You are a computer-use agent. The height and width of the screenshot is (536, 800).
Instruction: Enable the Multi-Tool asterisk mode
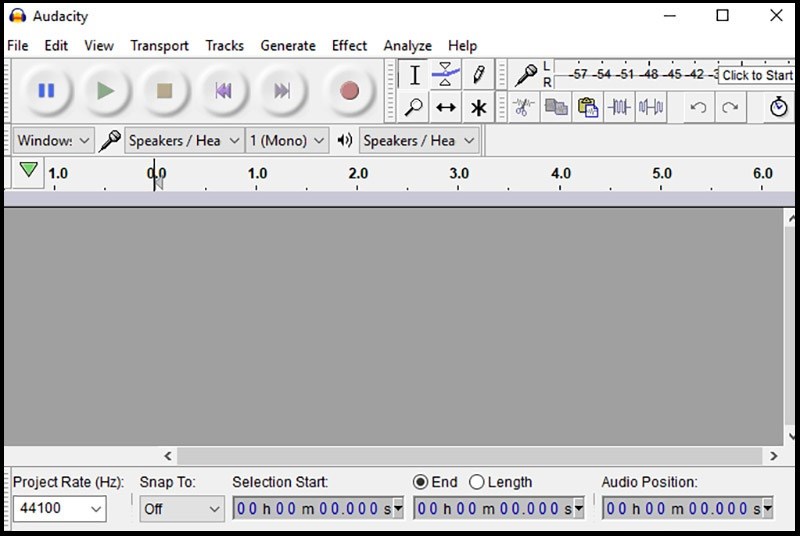(478, 107)
